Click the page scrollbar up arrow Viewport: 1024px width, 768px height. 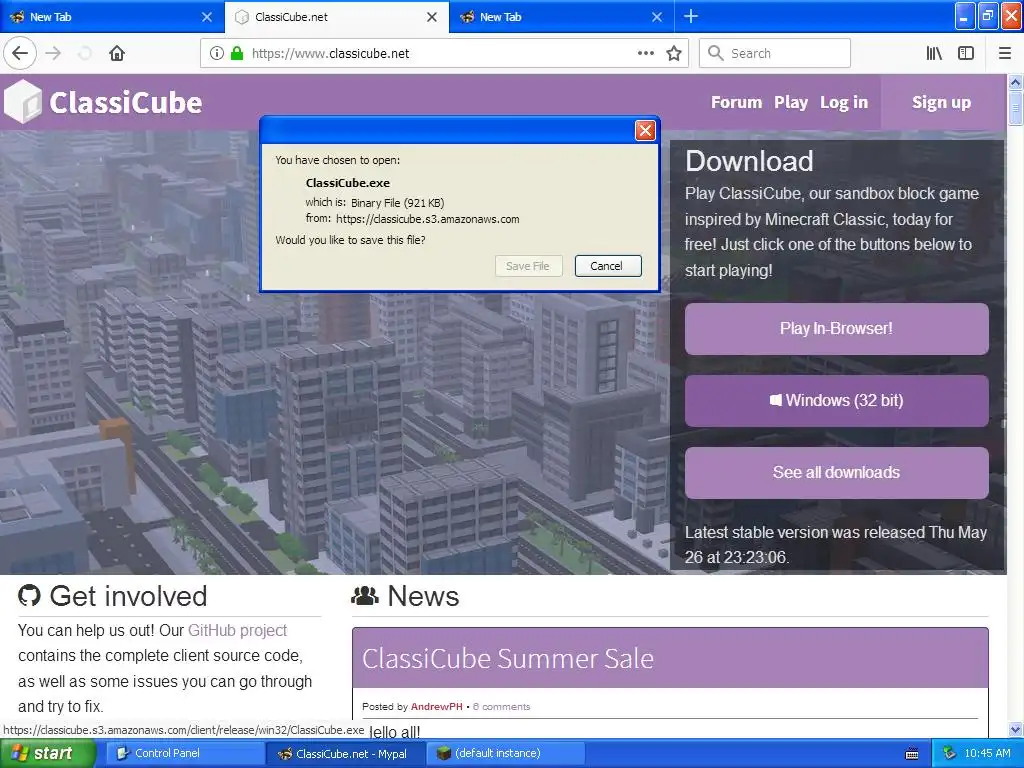pyautogui.click(x=1015, y=82)
